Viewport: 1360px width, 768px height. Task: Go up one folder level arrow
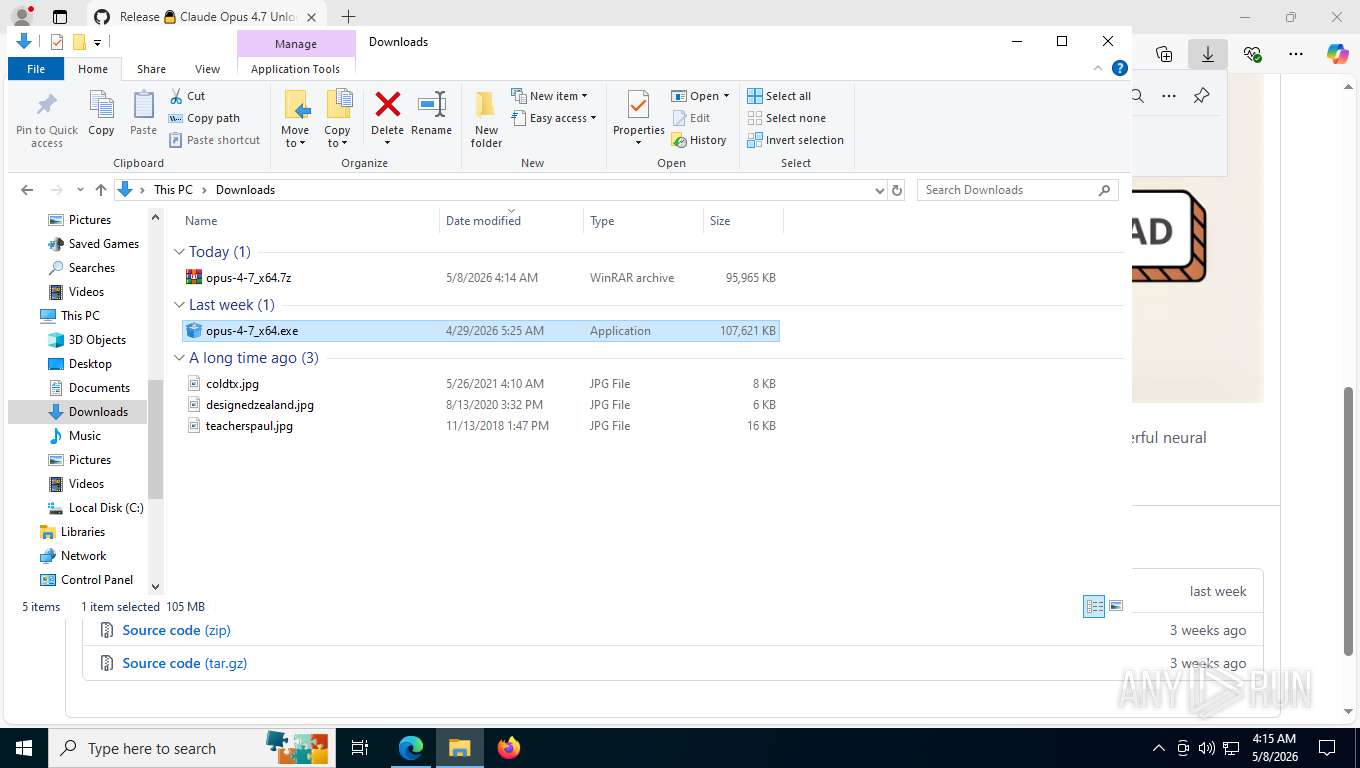point(101,190)
